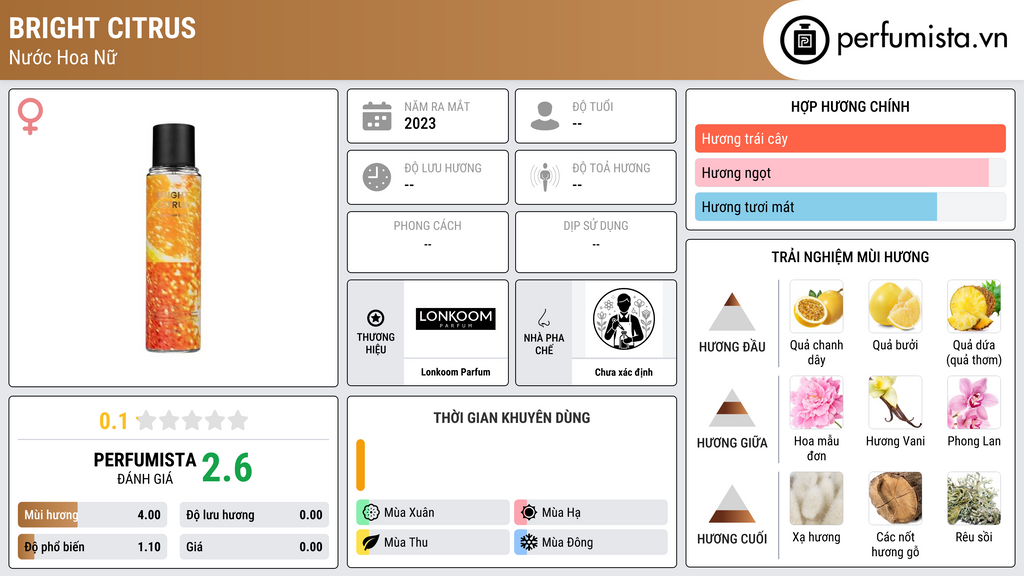This screenshot has width=1024, height=576.
Task: Select the Hoa mẫu đơn note image
Action: tap(816, 402)
